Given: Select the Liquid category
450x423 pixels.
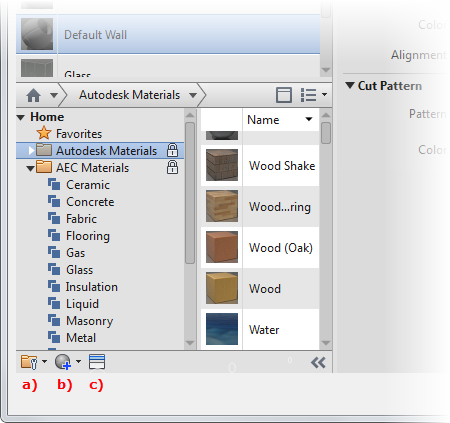Looking at the screenshot, I should tap(82, 304).
